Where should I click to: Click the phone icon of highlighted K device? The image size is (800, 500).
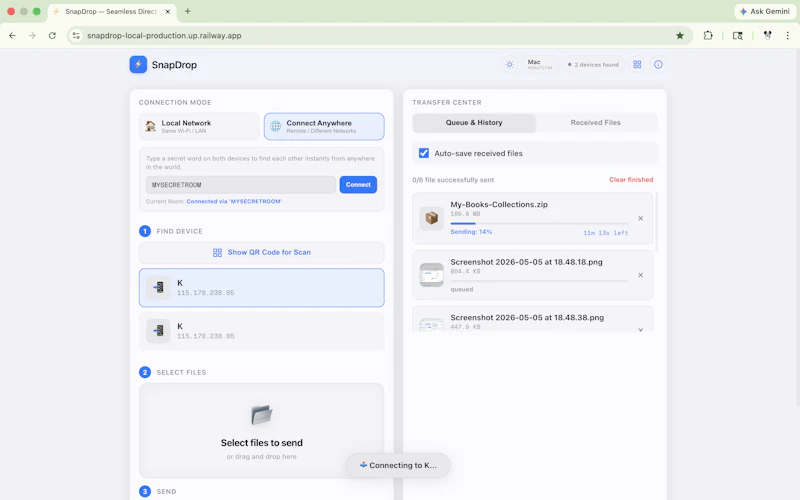point(158,287)
